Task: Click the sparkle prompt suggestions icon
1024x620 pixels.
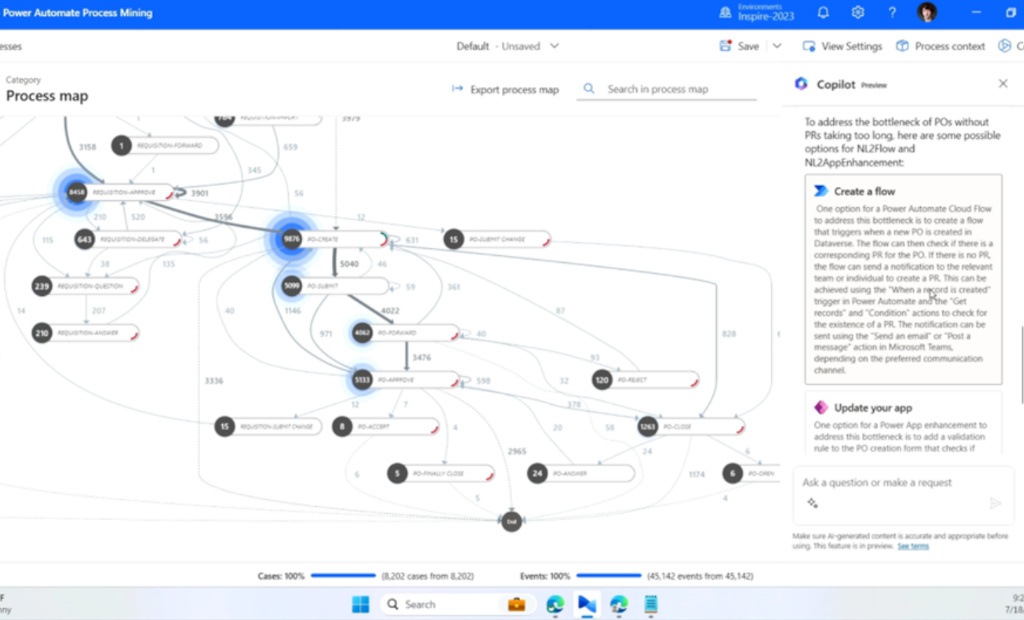Action: [x=812, y=502]
